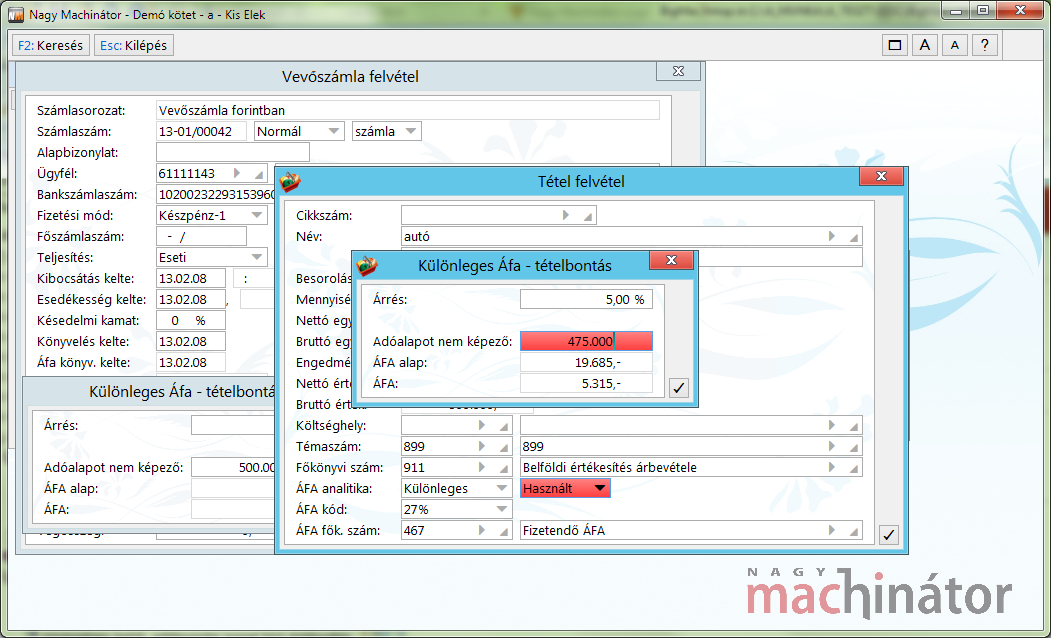This screenshot has width=1051, height=638.
Task: Click the Név field corner triangle icon
Action: pos(853,237)
